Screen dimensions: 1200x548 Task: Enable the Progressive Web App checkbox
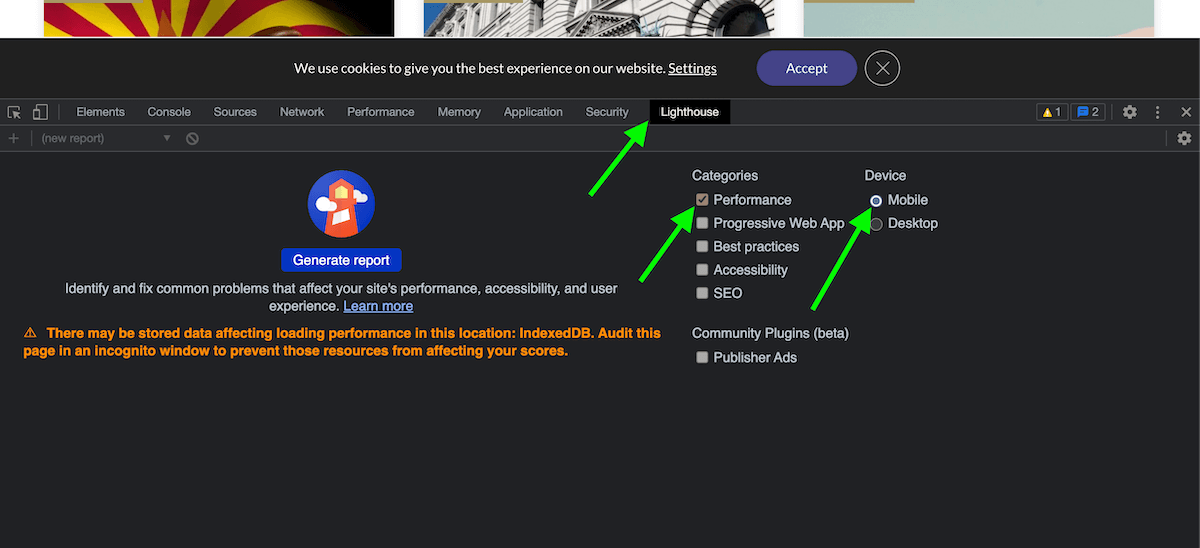[702, 223]
